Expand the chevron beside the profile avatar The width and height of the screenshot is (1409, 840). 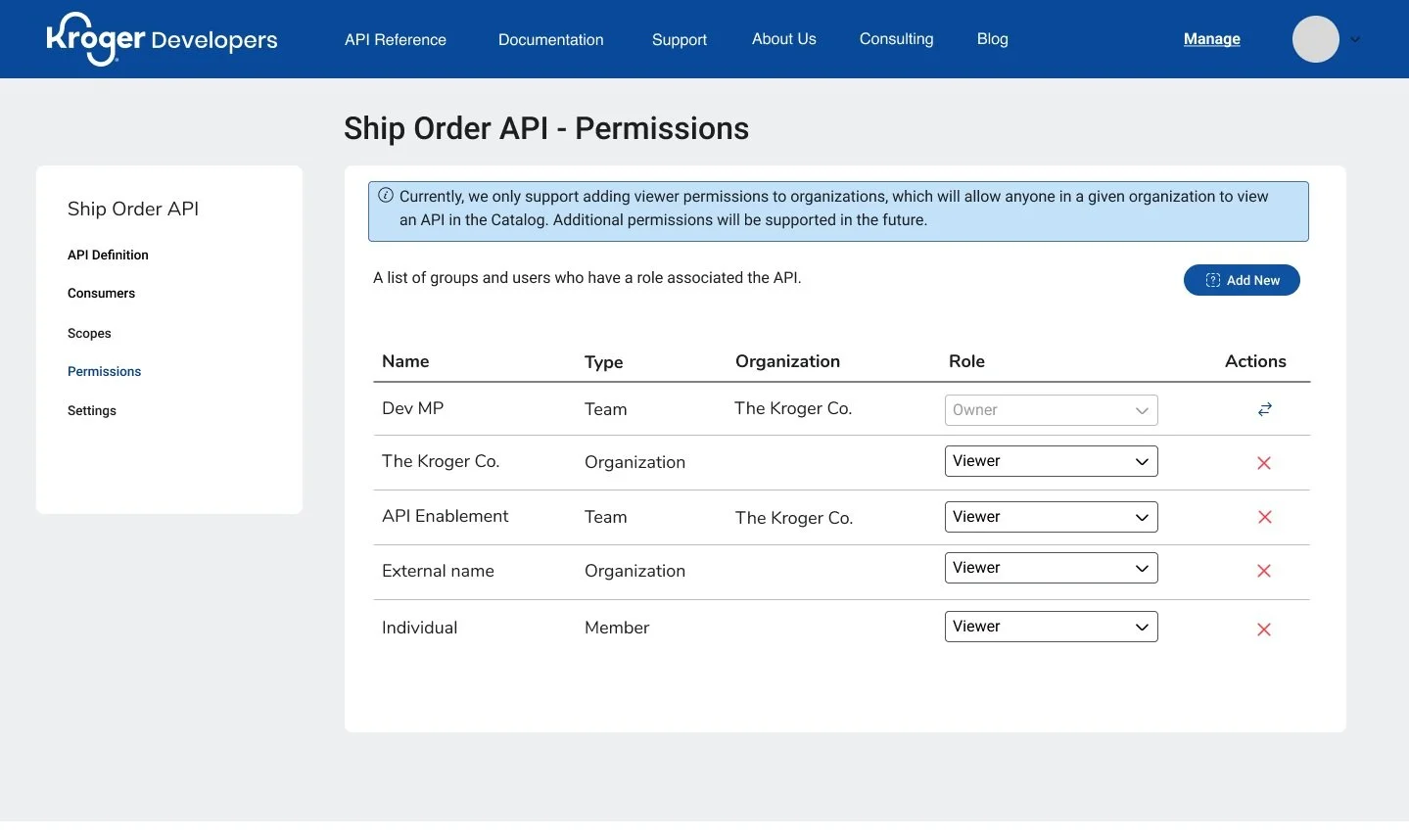[1355, 40]
